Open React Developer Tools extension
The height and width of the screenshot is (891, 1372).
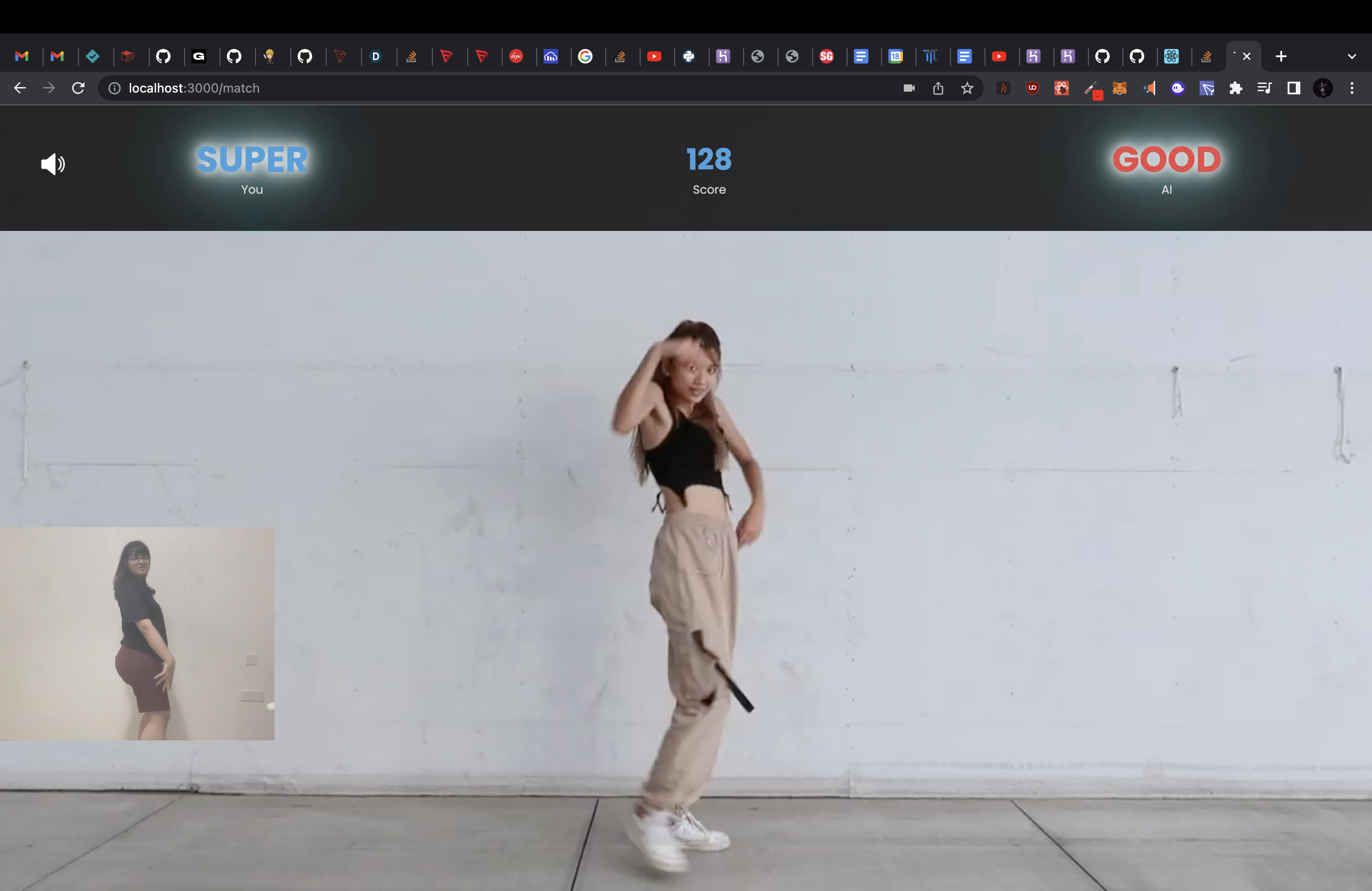1061,88
